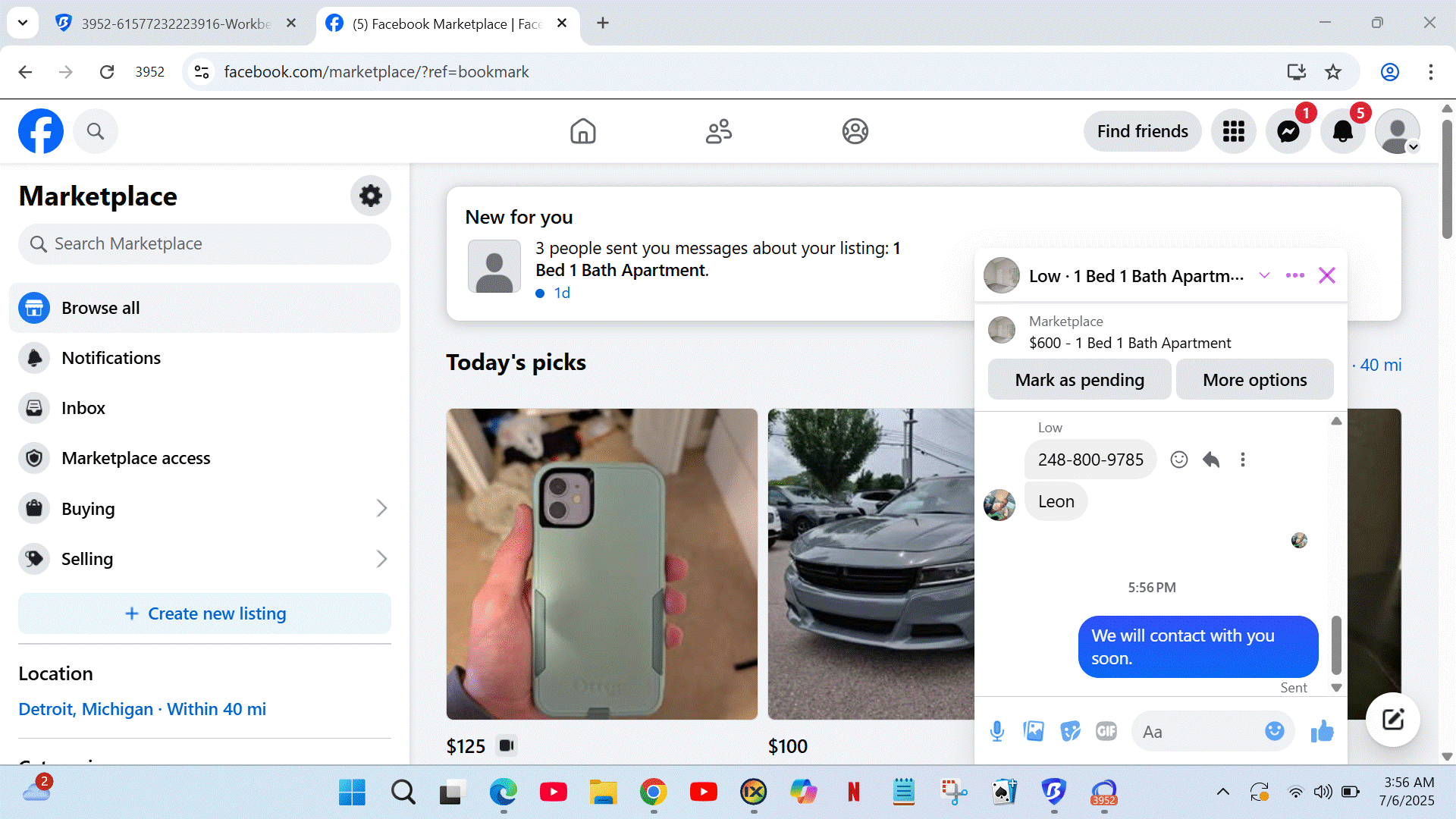Attach a photo using image icon
This screenshot has width=1456, height=819.
point(1033,731)
